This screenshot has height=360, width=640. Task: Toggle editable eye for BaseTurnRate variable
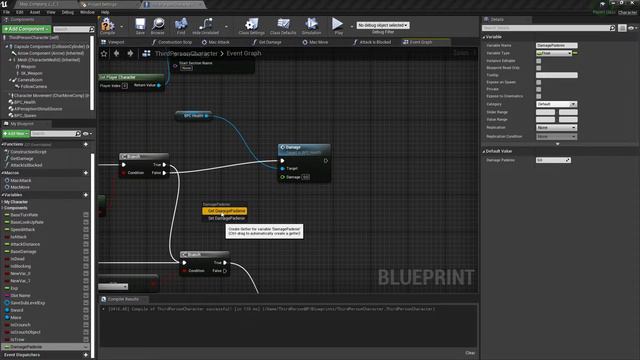coord(86,215)
